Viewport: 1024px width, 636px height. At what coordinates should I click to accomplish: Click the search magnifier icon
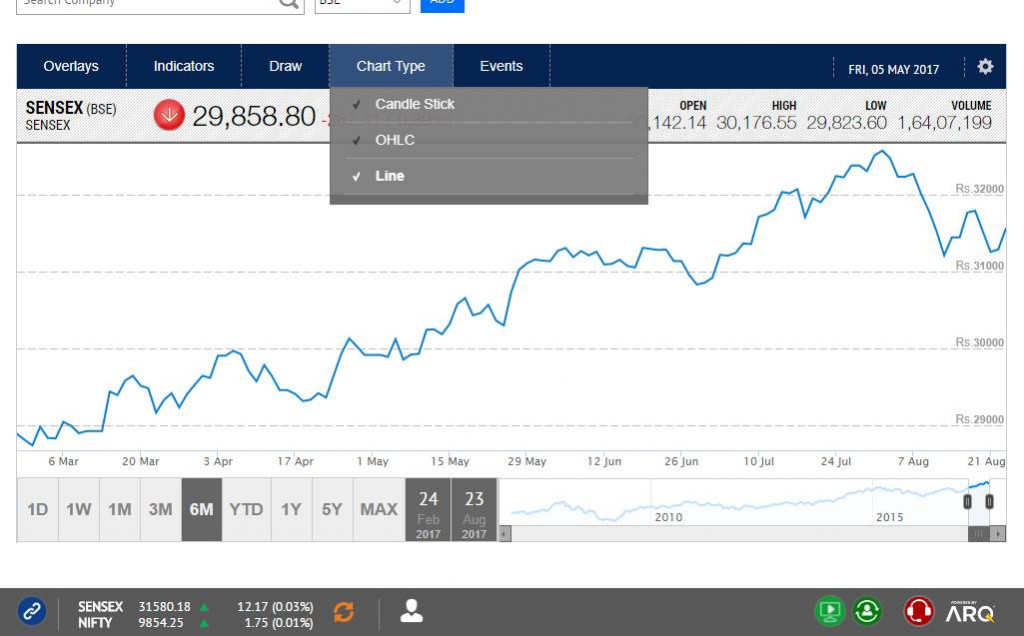[289, 3]
